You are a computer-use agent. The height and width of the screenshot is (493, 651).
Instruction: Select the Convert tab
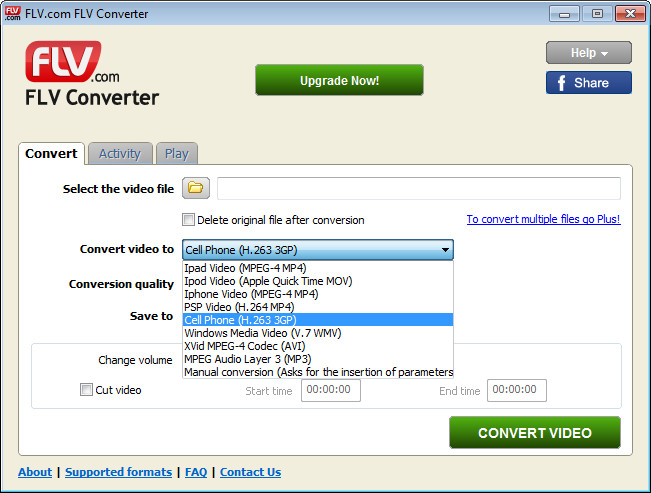point(51,154)
